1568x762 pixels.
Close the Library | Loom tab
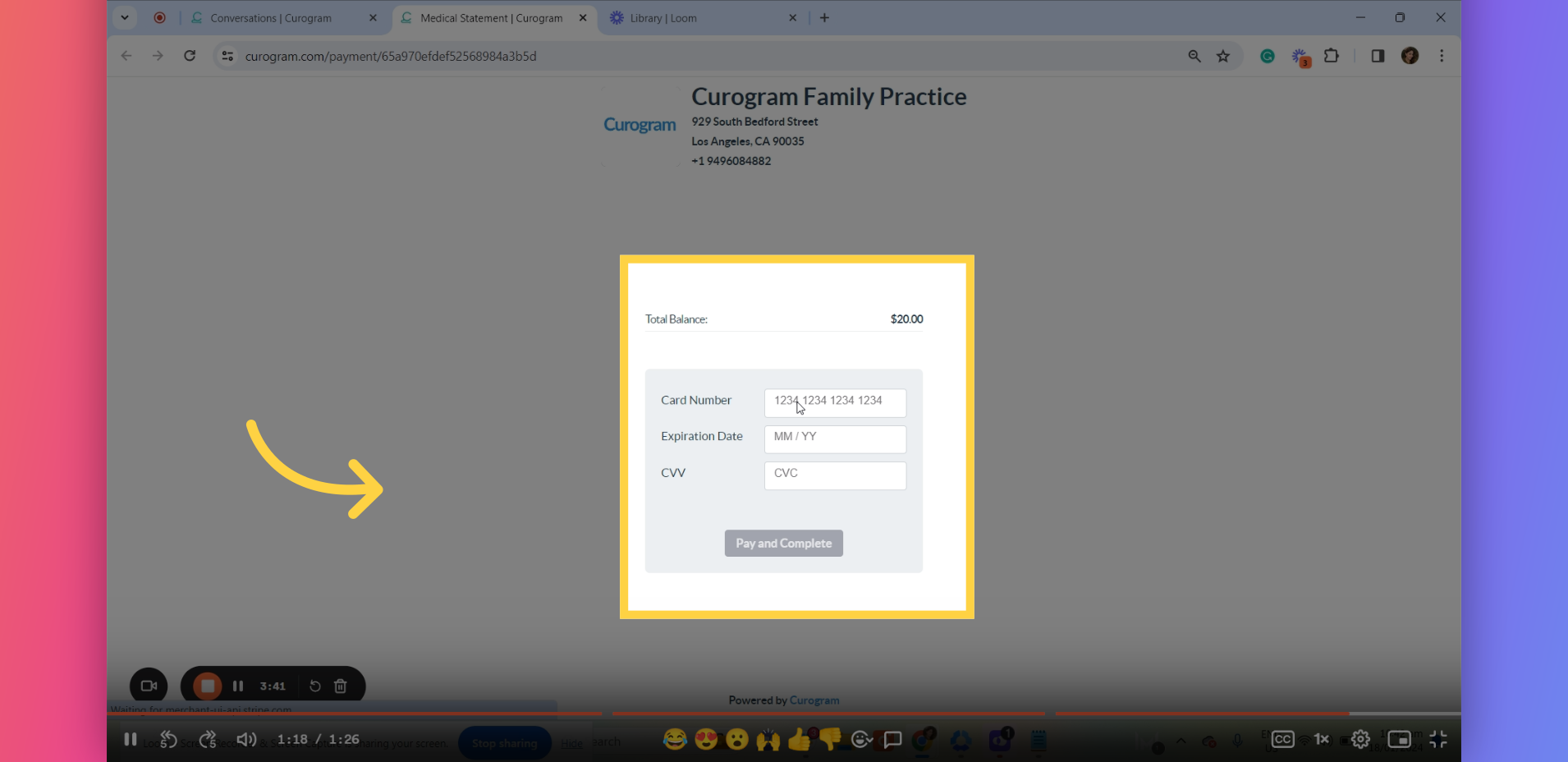tap(793, 18)
